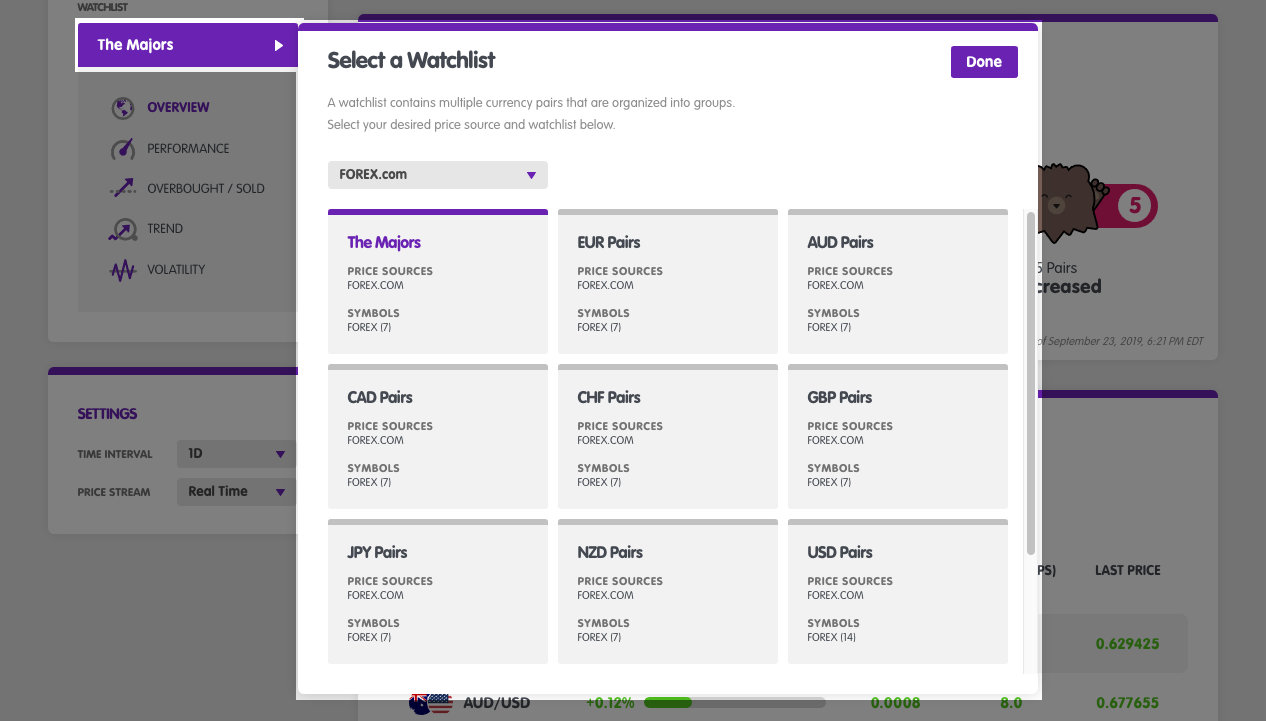
Task: Open the FOREX.com price source dropdown
Action: pos(438,175)
